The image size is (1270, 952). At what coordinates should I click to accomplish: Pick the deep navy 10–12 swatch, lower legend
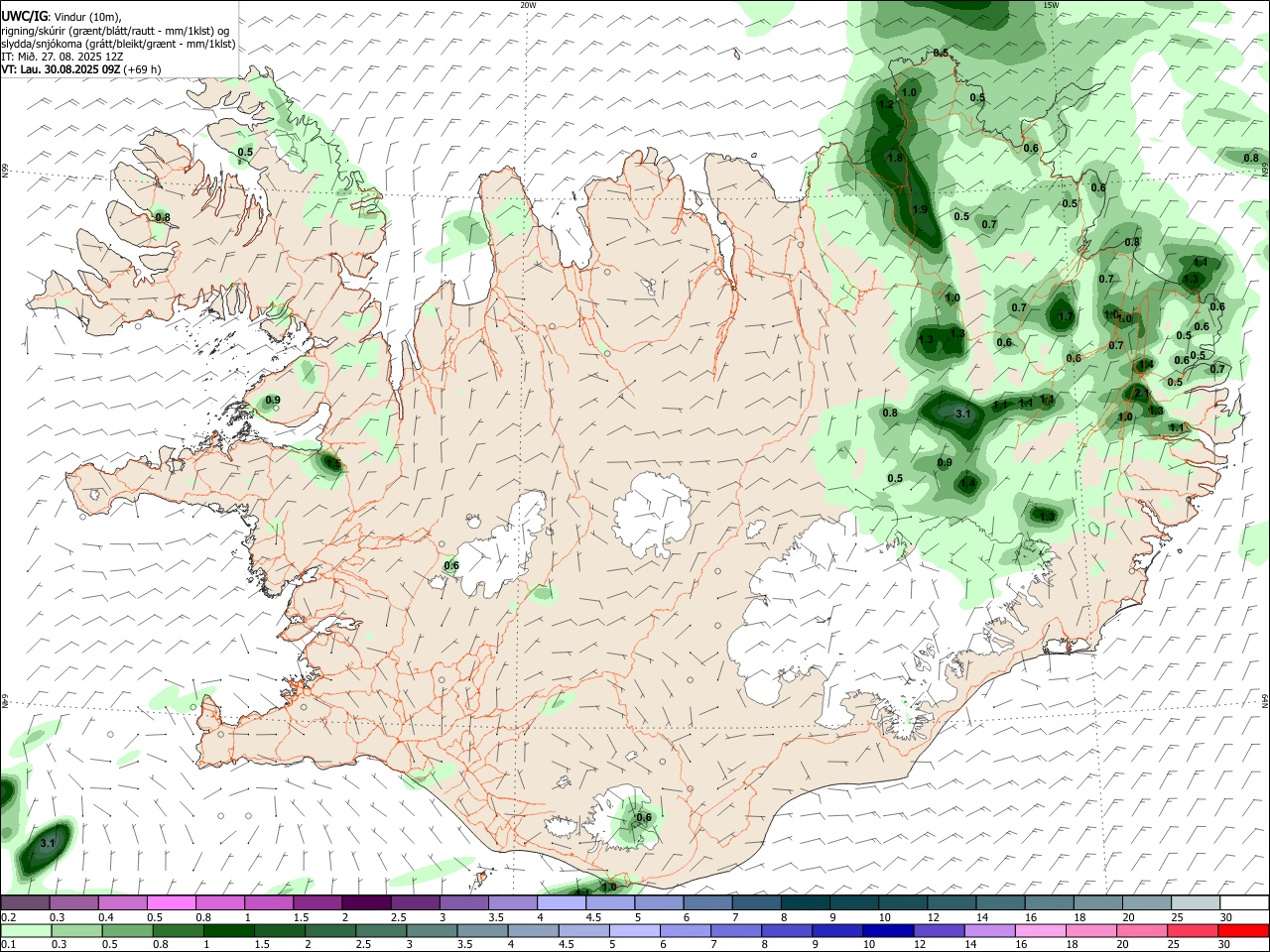click(888, 930)
